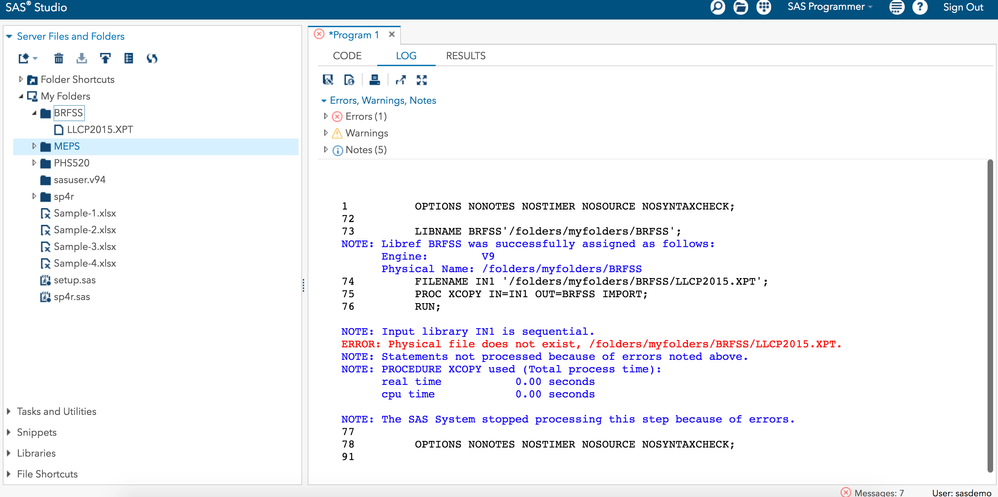998x497 pixels.
Task: Click the Messages error icon in the status bar
Action: (x=845, y=492)
